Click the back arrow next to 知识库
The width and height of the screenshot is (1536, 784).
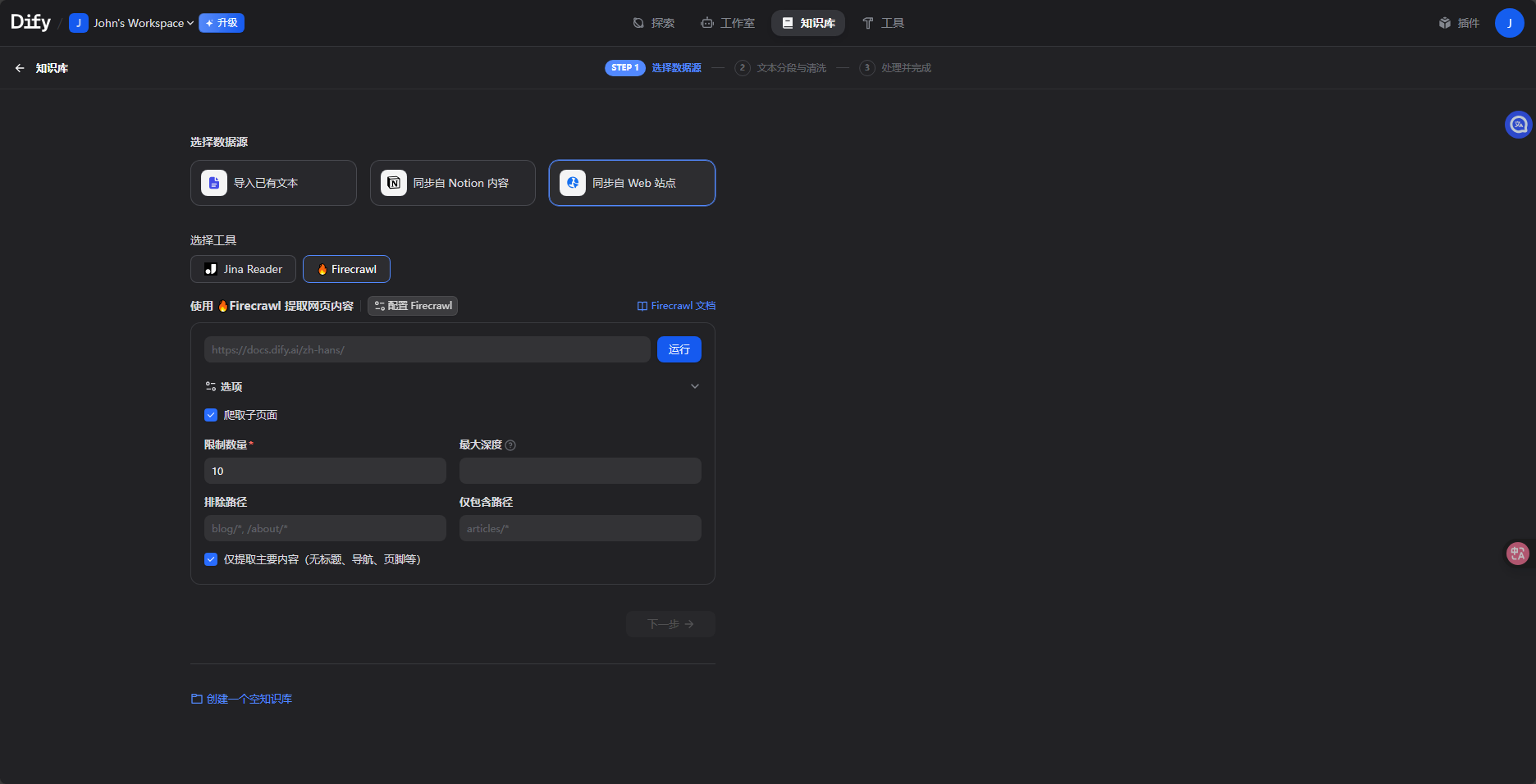click(20, 68)
